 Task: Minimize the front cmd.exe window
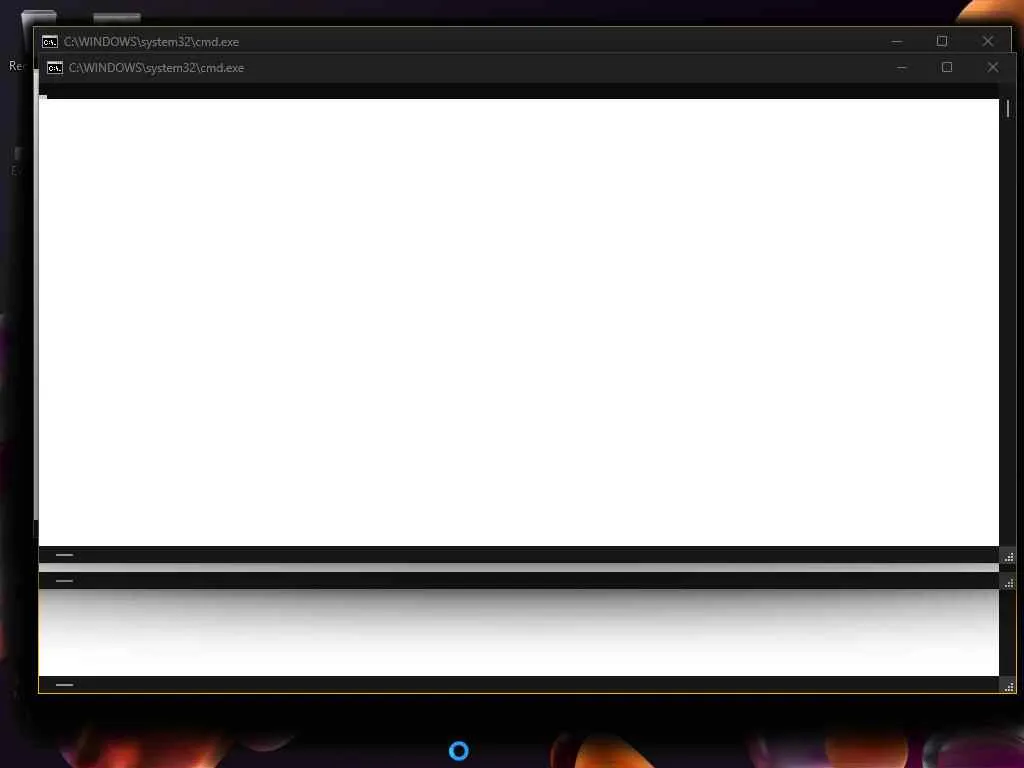[902, 67]
